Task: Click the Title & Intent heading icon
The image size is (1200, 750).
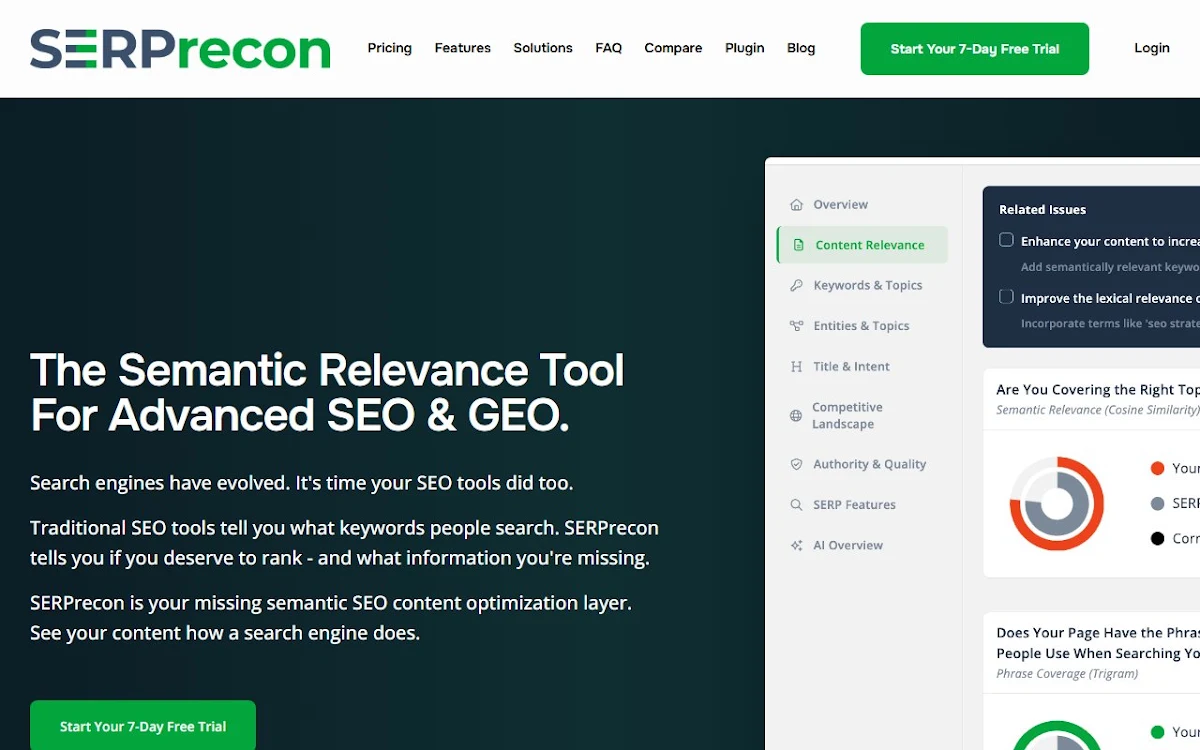Action: [x=797, y=367]
